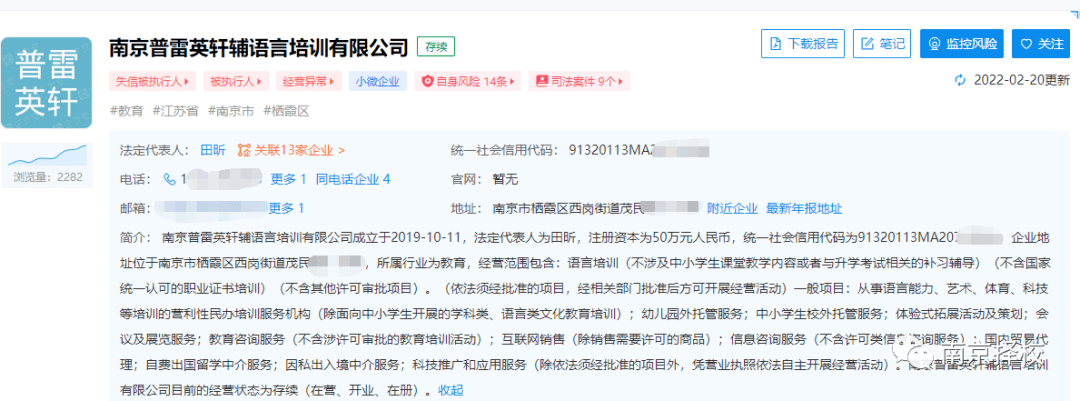
Task: Open the 笔记 notes button
Action: tap(882, 43)
